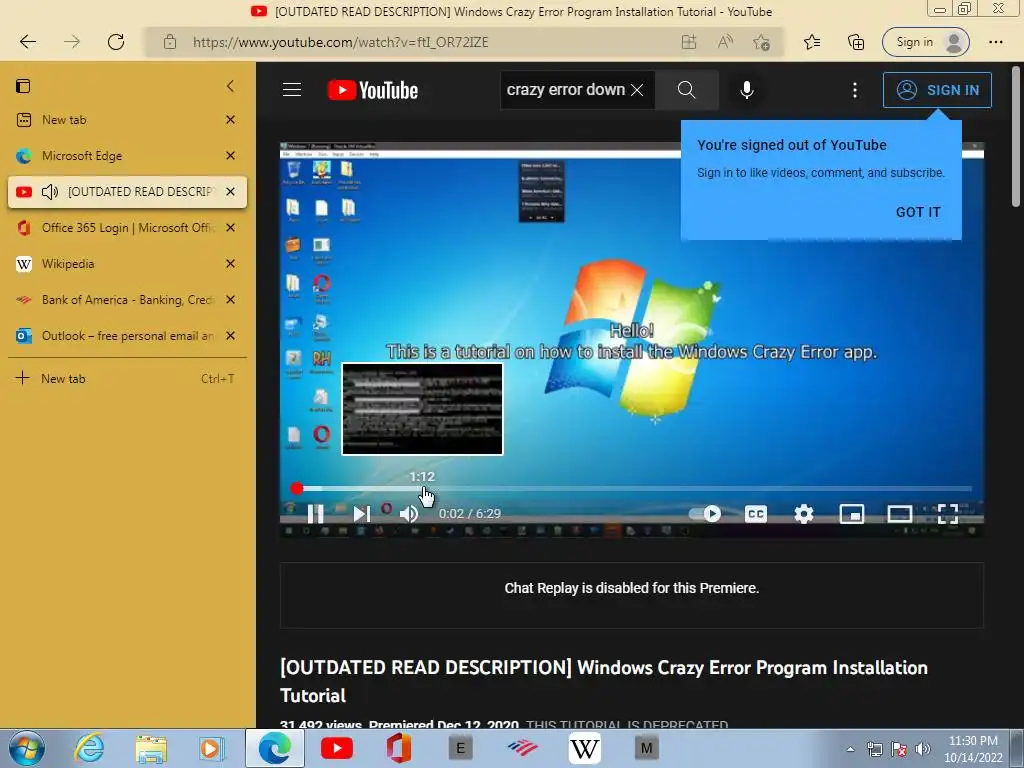Viewport: 1024px width, 768px height.
Task: Add this page to favorites star-plus icon
Action: (x=761, y=42)
